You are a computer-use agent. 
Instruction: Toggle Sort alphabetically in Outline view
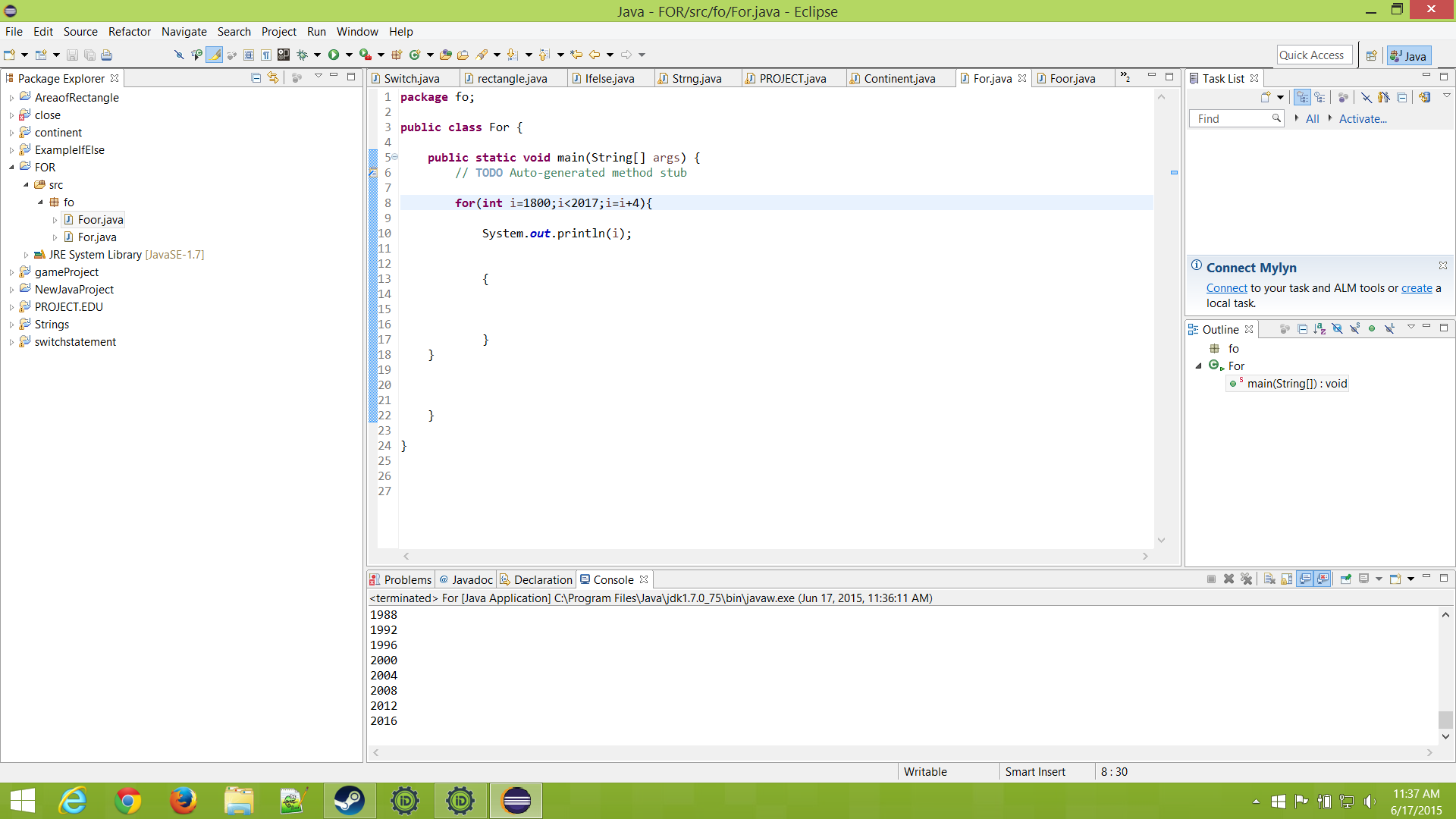point(1319,328)
